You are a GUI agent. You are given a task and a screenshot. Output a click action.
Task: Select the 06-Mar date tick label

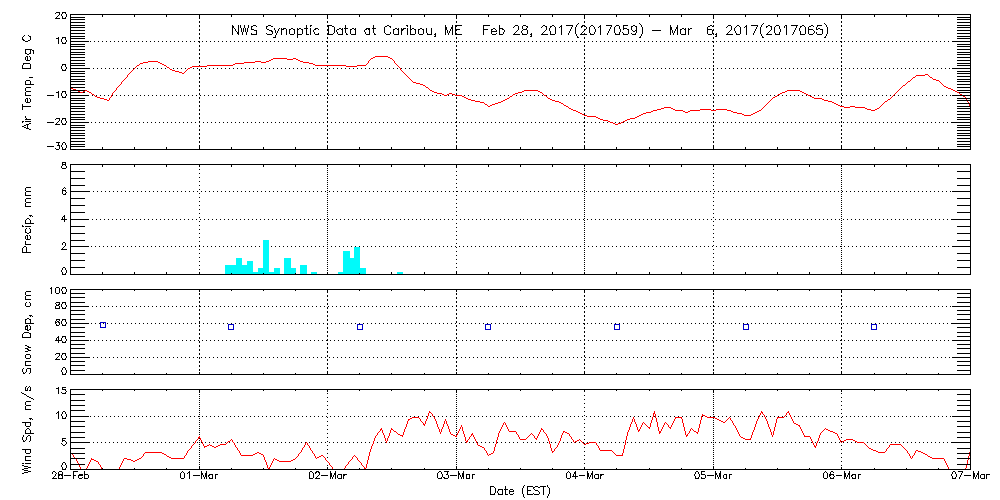coord(842,477)
